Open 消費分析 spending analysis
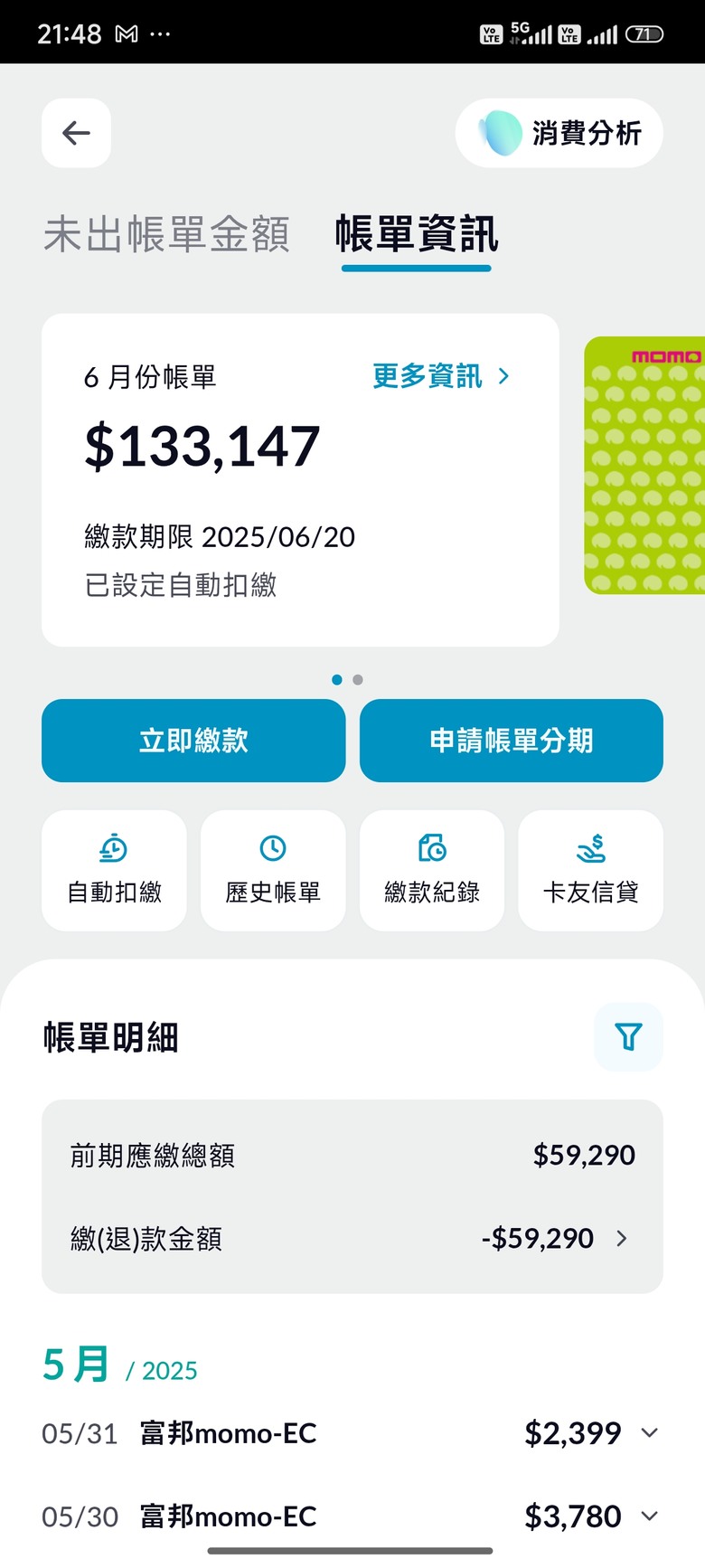Screen dimensions: 705x1568 (559, 133)
